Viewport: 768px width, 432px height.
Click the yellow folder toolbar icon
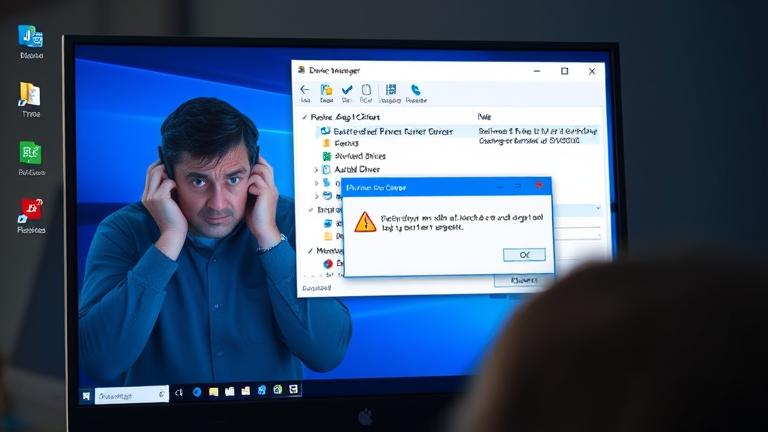click(x=326, y=90)
